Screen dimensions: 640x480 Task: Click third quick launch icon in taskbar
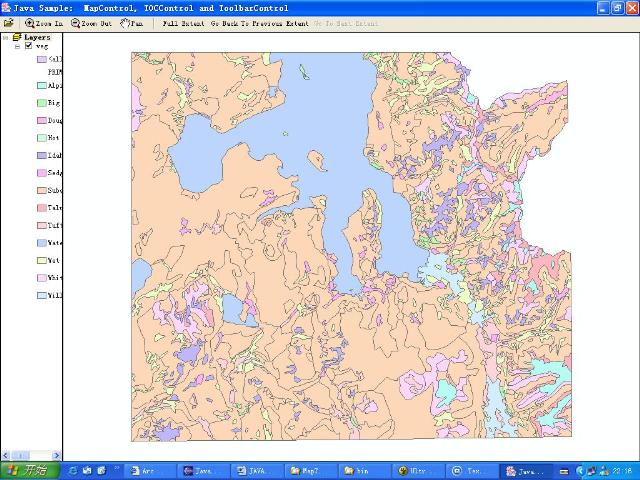101,471
